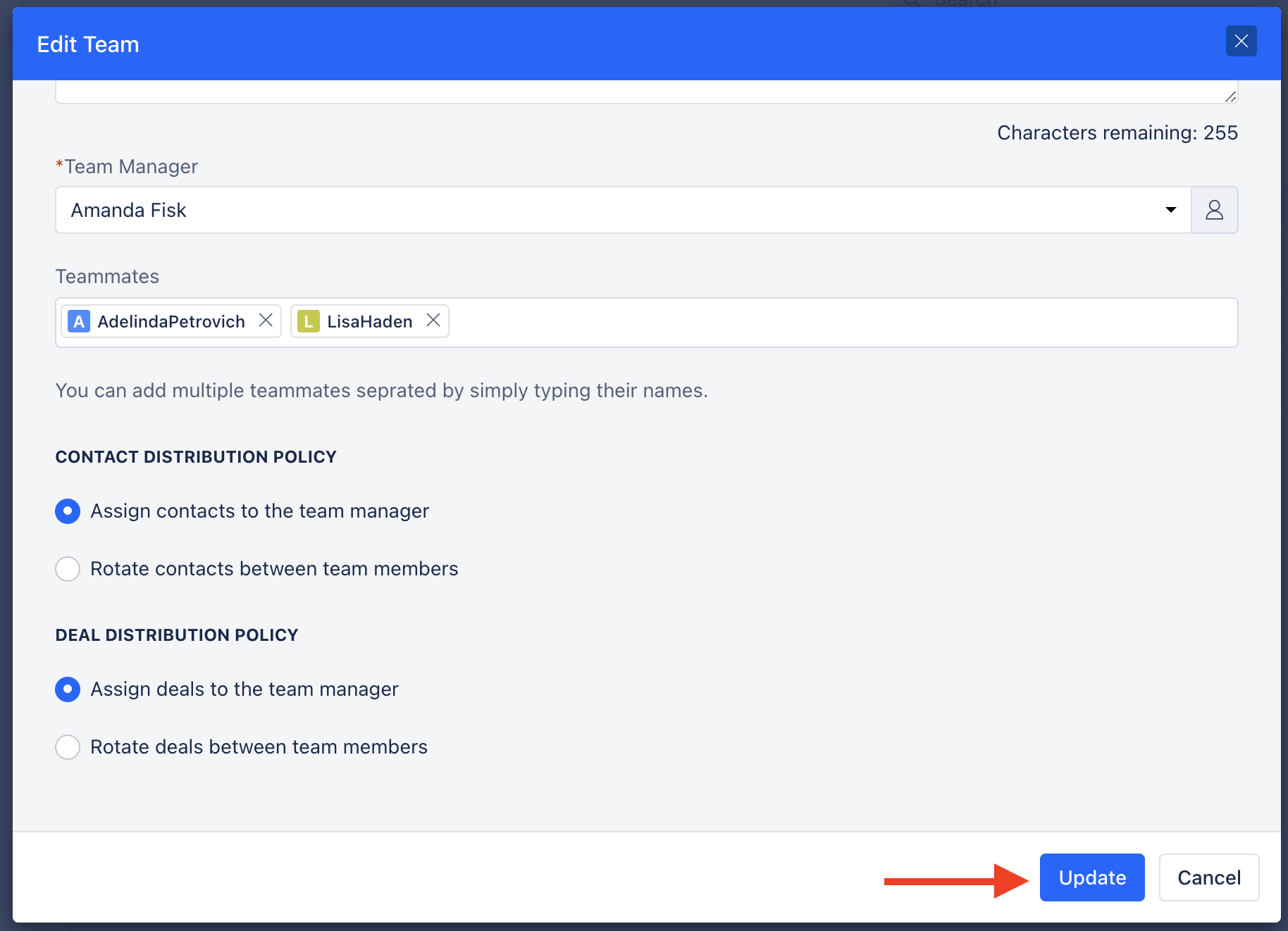
Task: Select Assign contacts to the team manager
Action: 68,511
